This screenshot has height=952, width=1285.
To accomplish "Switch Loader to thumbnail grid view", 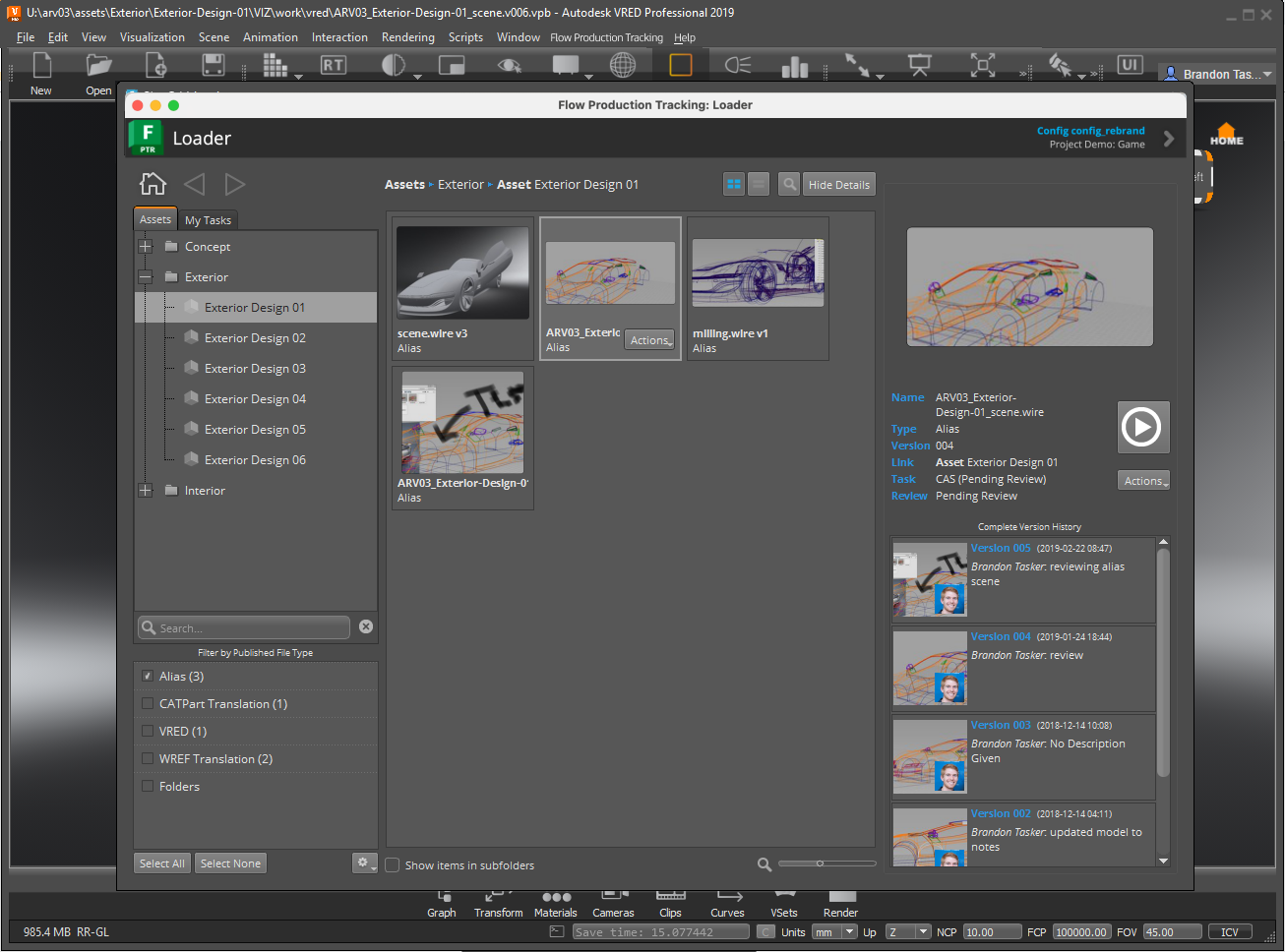I will click(x=734, y=184).
